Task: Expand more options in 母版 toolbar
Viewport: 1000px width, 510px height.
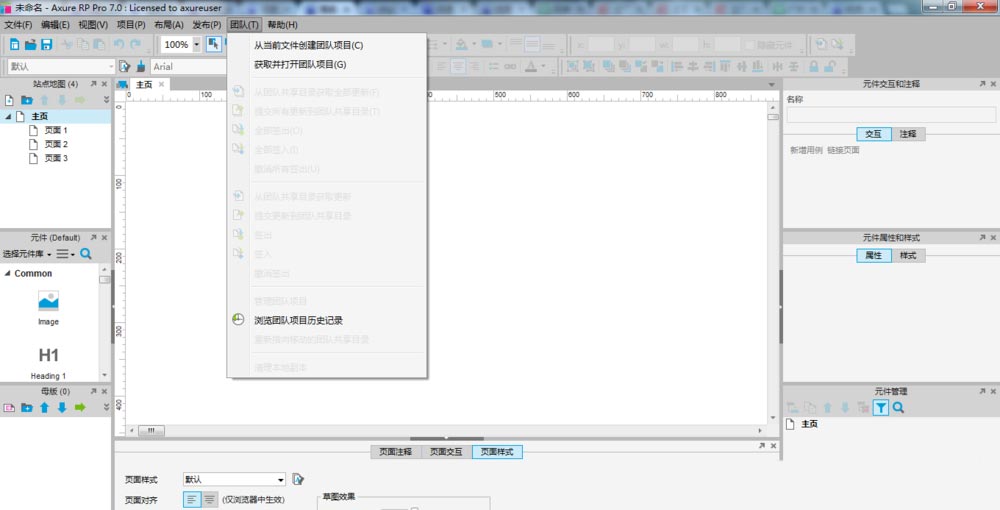Action: 106,407
